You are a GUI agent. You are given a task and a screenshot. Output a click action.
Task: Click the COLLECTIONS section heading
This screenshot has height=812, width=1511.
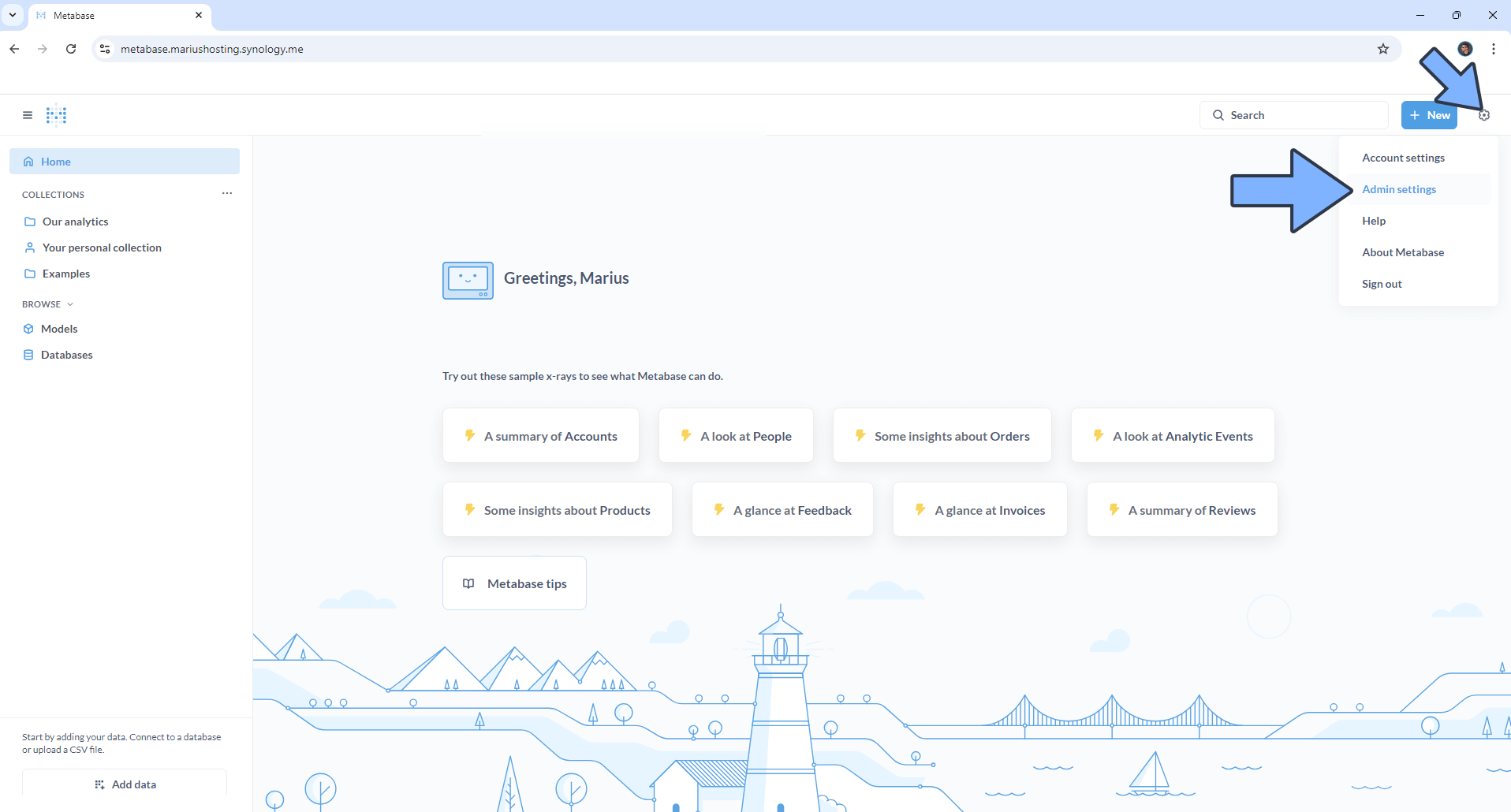pyautogui.click(x=53, y=195)
